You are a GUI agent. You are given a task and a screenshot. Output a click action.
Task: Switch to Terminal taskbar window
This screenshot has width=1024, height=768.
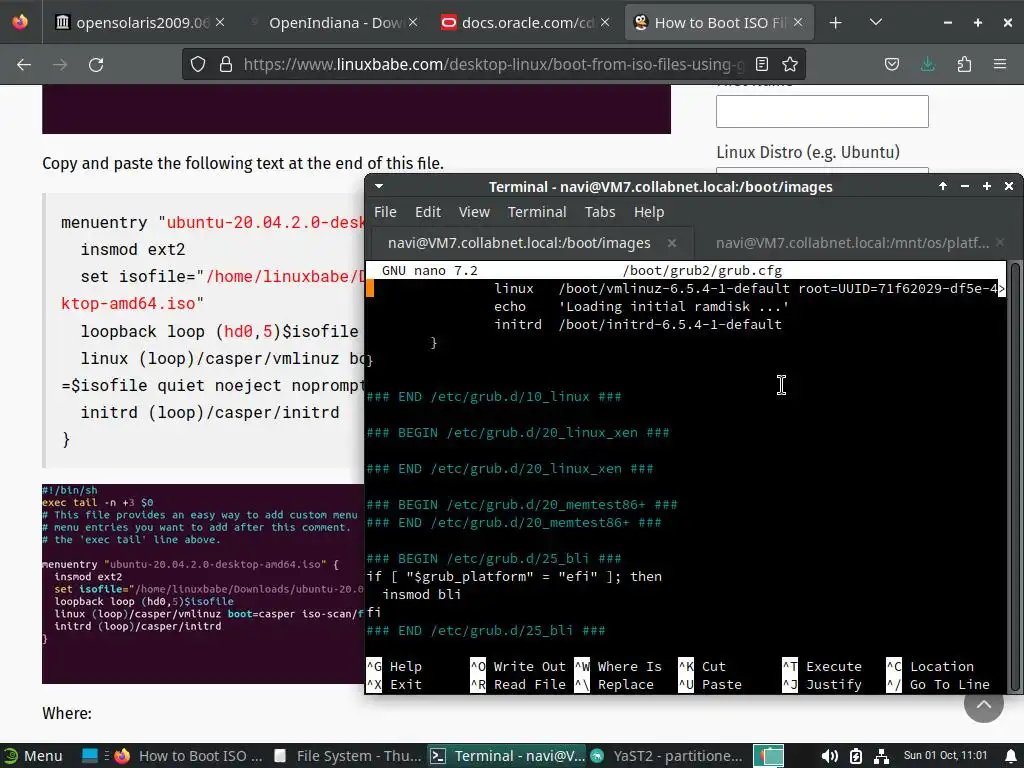click(x=507, y=756)
